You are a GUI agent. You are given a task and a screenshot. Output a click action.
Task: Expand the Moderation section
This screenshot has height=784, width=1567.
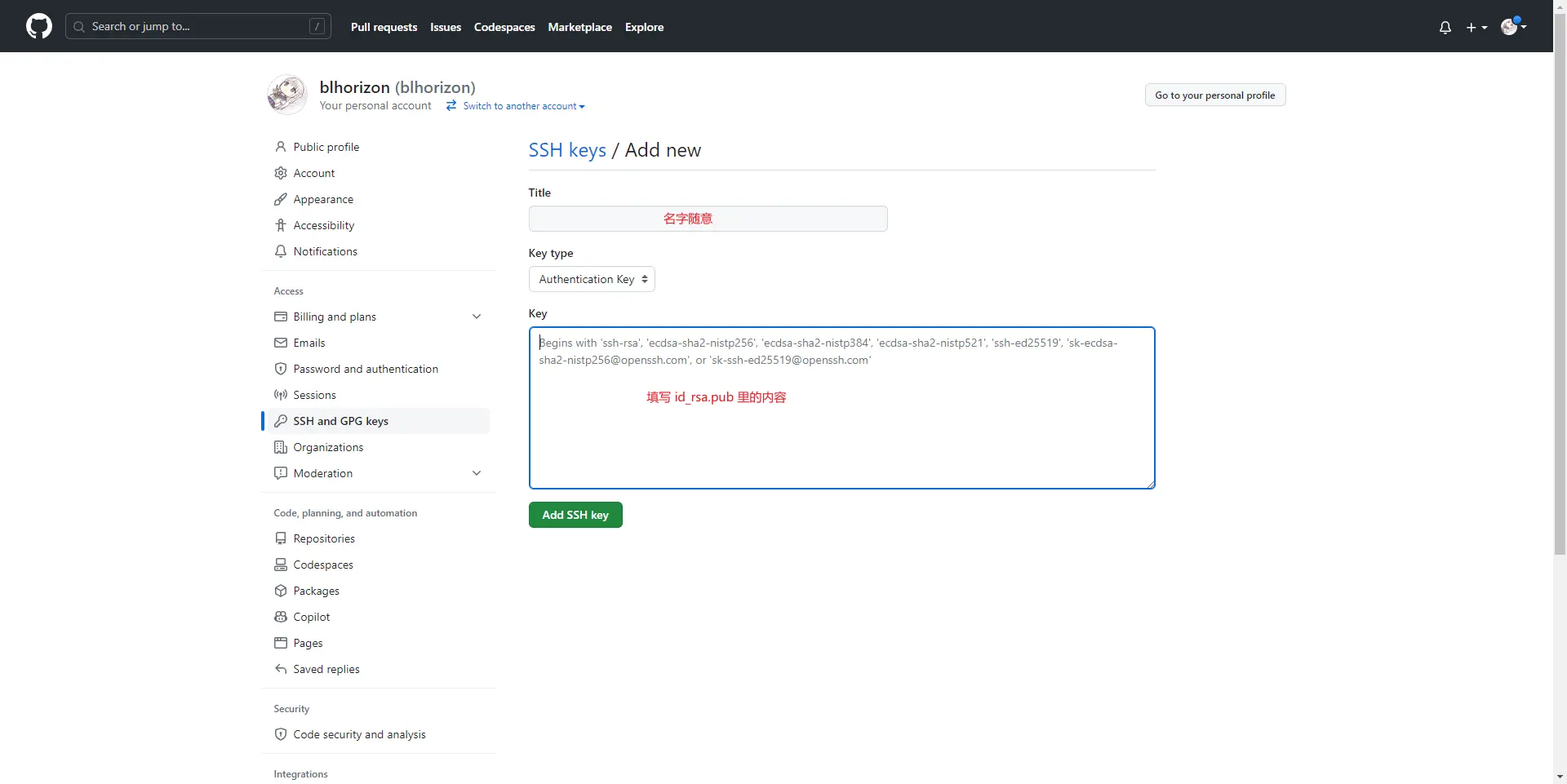click(x=477, y=473)
